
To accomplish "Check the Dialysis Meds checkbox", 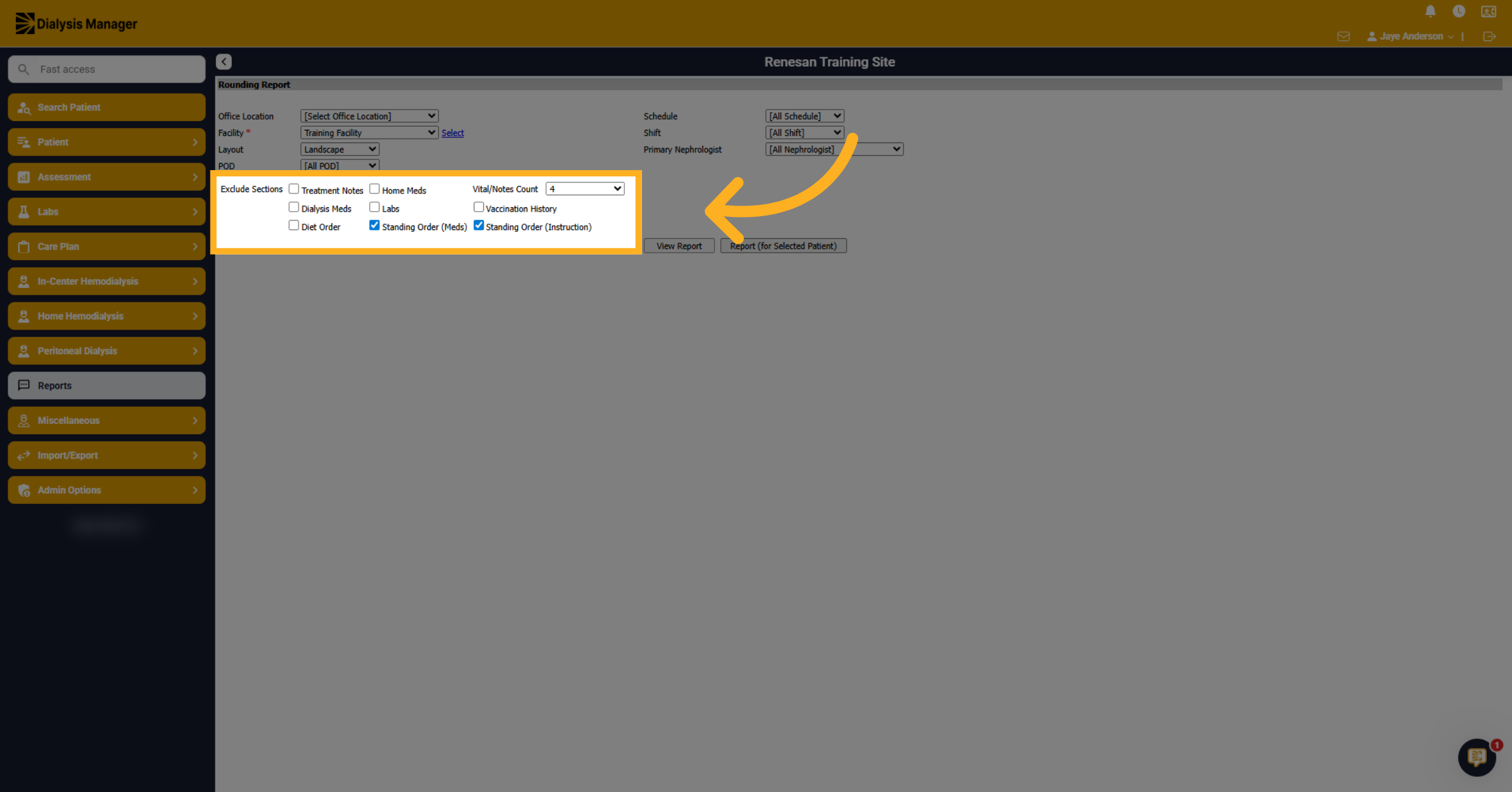I will tap(294, 207).
